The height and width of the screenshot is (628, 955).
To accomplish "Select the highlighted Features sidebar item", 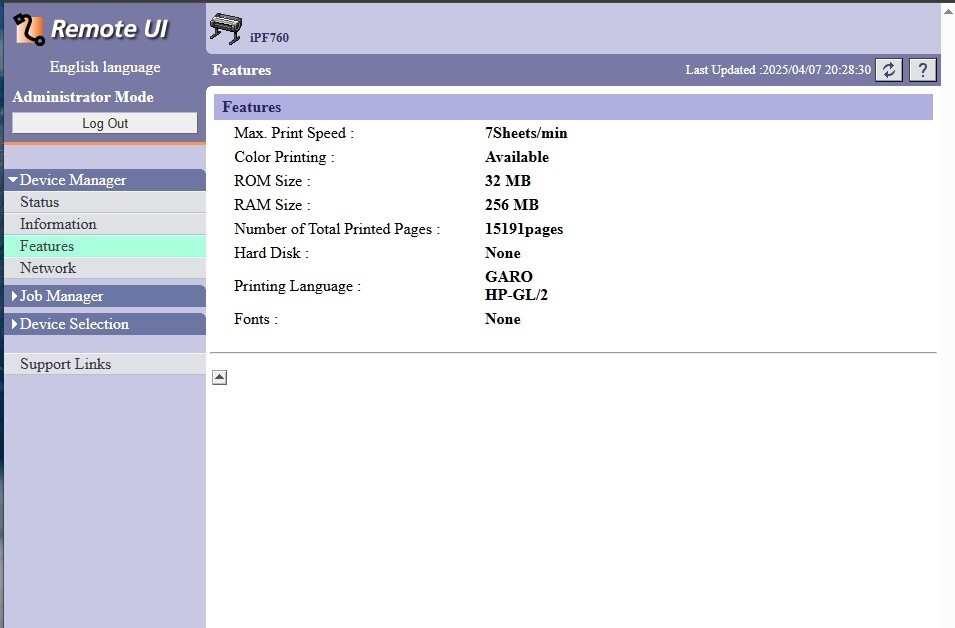I will coord(47,246).
